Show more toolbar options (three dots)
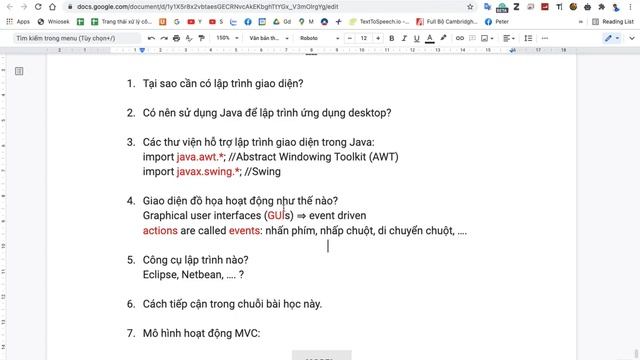Screen dimensions: 640x360 point(544,38)
